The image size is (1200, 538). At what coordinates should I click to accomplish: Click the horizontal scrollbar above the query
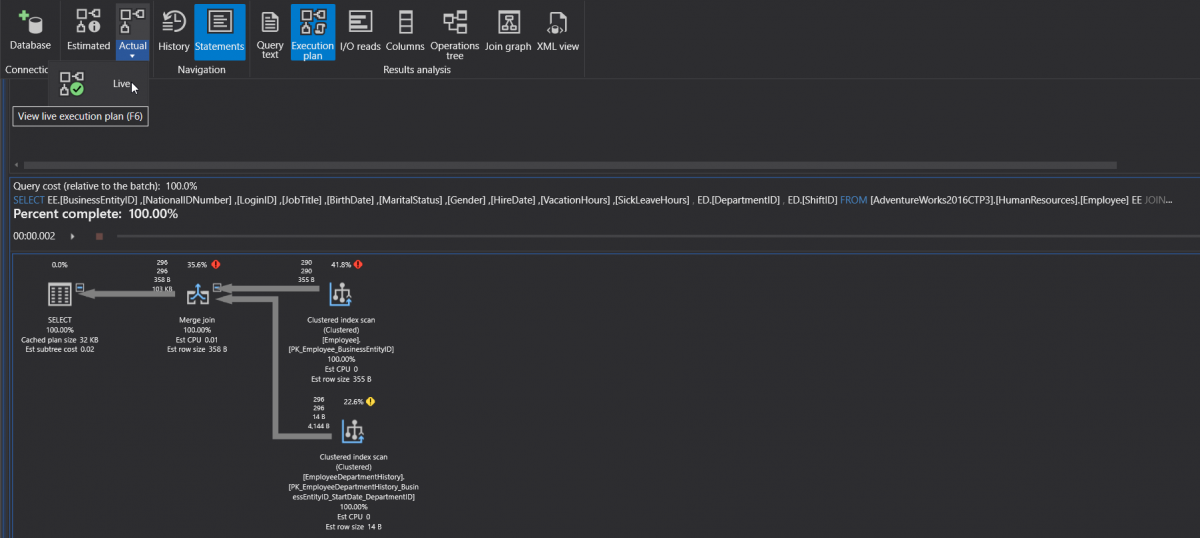570,164
